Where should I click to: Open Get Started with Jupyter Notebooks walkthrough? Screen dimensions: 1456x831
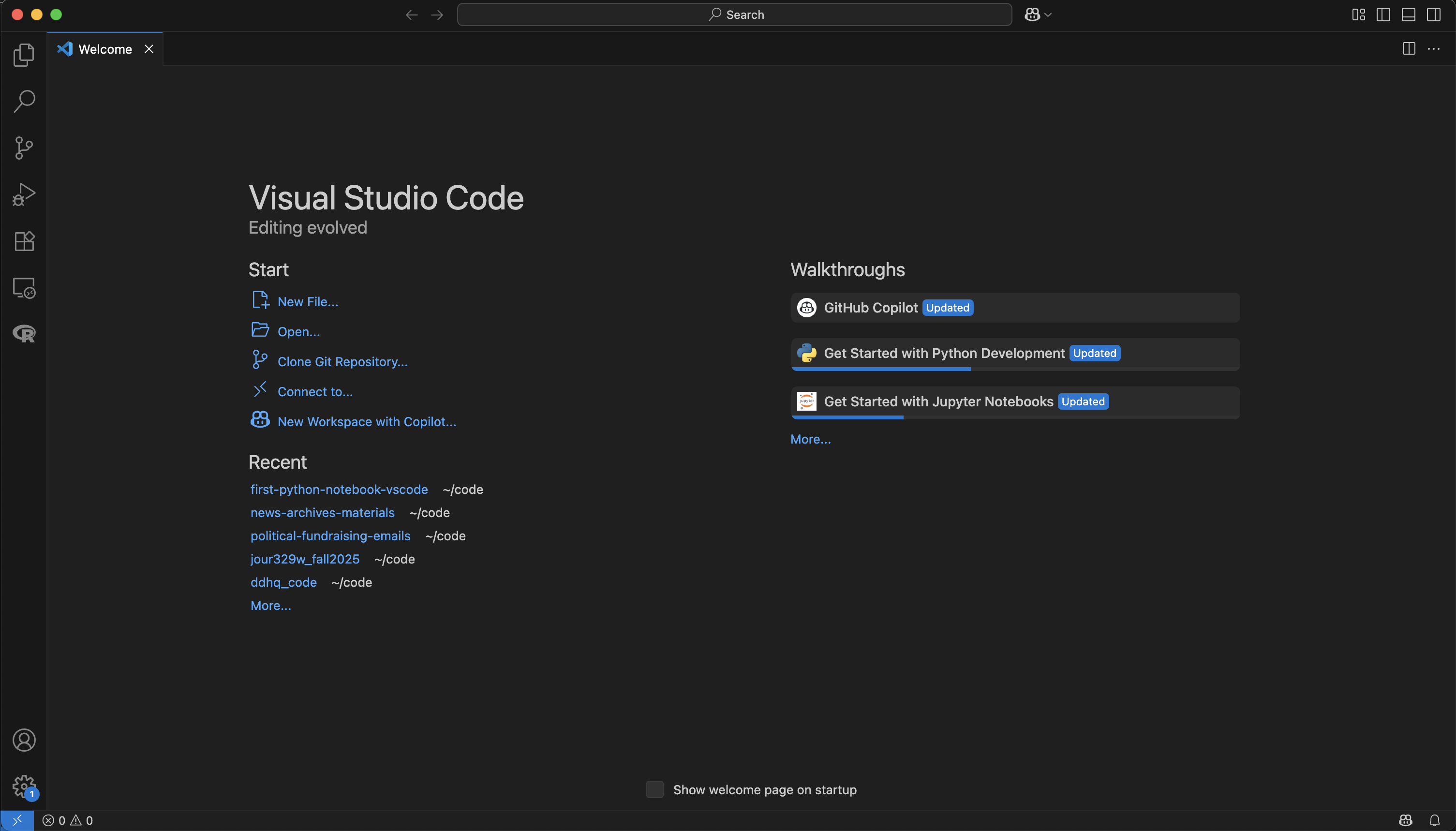(x=1015, y=403)
